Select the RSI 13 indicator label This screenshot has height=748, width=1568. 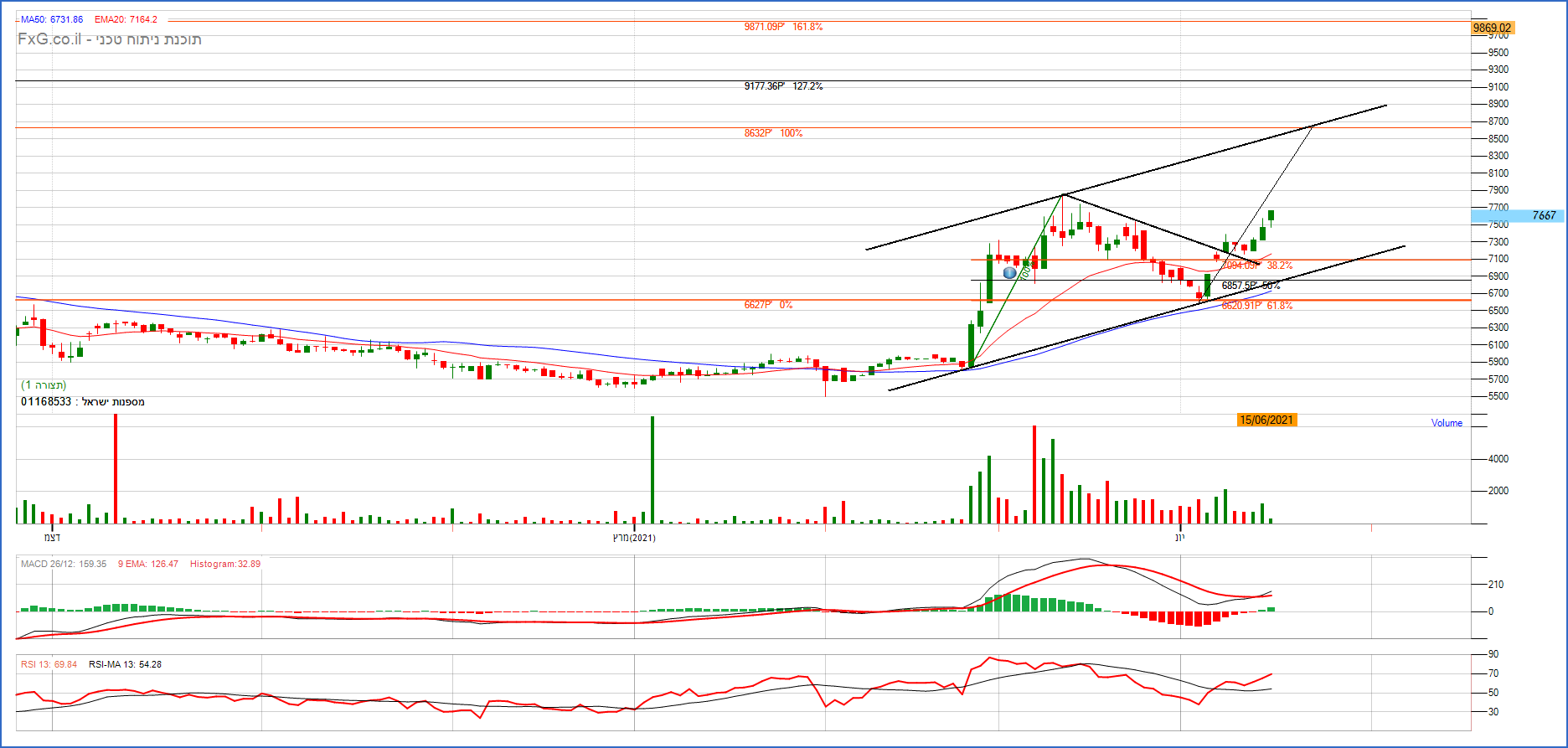(49, 664)
